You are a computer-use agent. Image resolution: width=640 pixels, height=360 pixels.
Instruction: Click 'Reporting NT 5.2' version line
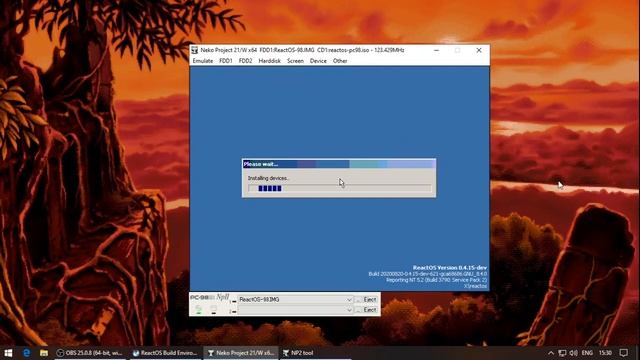(x=436, y=280)
